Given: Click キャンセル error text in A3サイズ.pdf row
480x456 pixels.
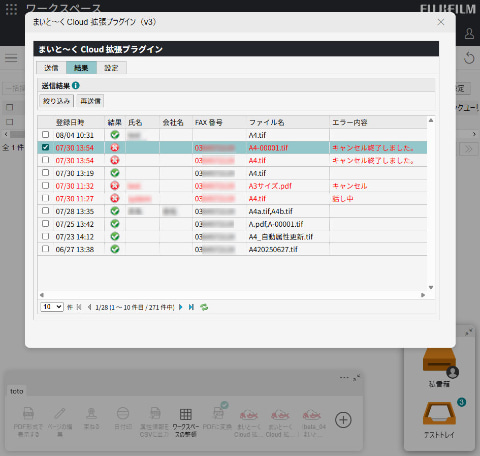Looking at the screenshot, I should (350, 186).
